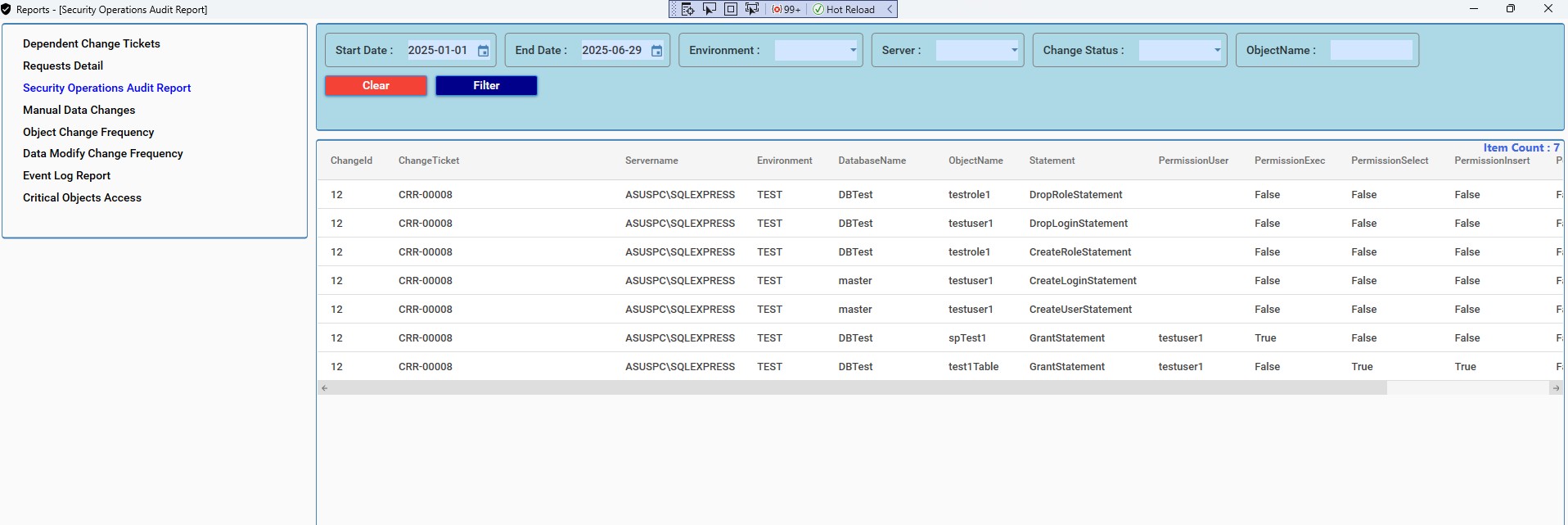This screenshot has height=525, width=1568.
Task: Click the horizontal scrollbar right arrow
Action: click(1555, 388)
